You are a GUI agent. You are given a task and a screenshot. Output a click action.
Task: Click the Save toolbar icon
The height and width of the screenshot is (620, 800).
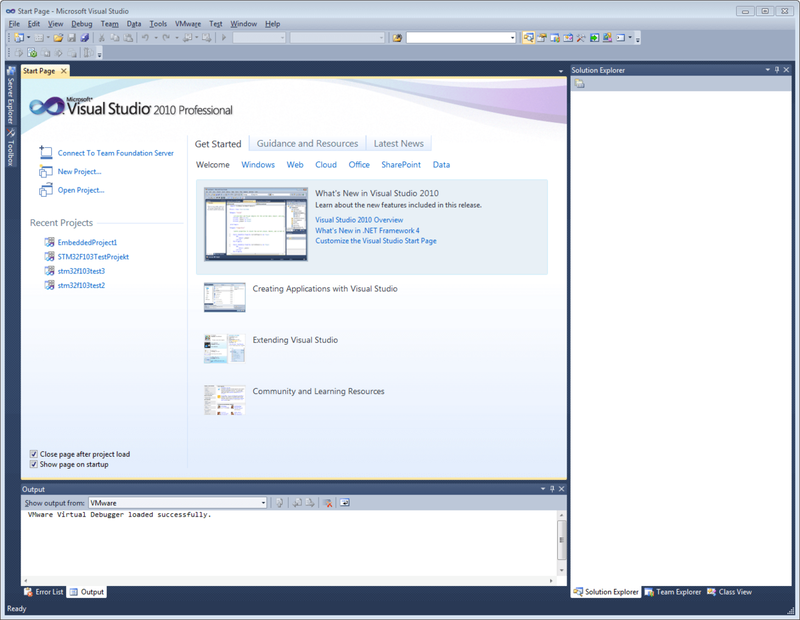(71, 38)
